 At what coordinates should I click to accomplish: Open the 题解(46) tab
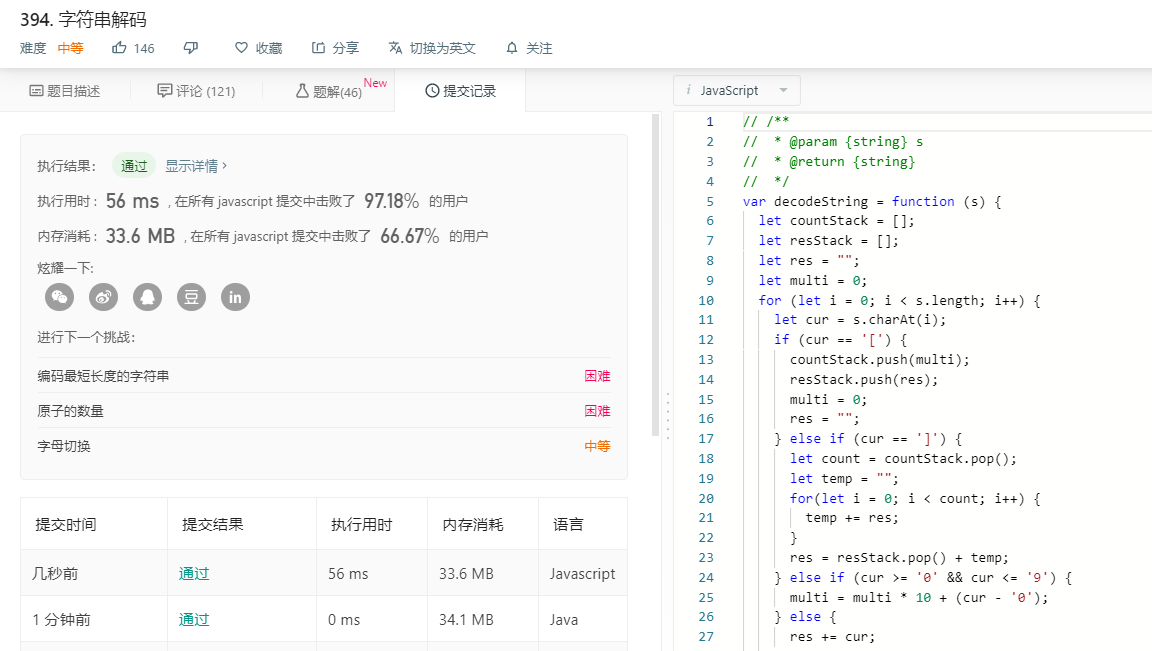pos(328,91)
